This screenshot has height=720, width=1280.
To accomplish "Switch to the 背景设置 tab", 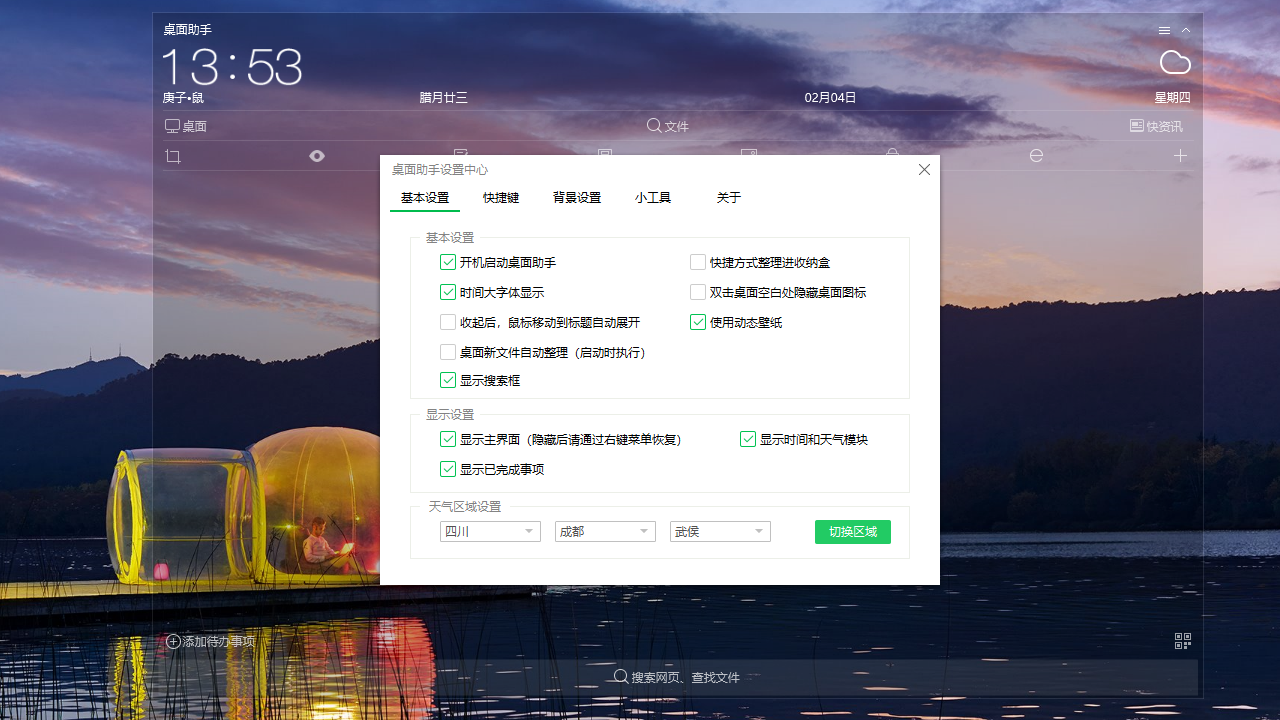I will pyautogui.click(x=578, y=198).
